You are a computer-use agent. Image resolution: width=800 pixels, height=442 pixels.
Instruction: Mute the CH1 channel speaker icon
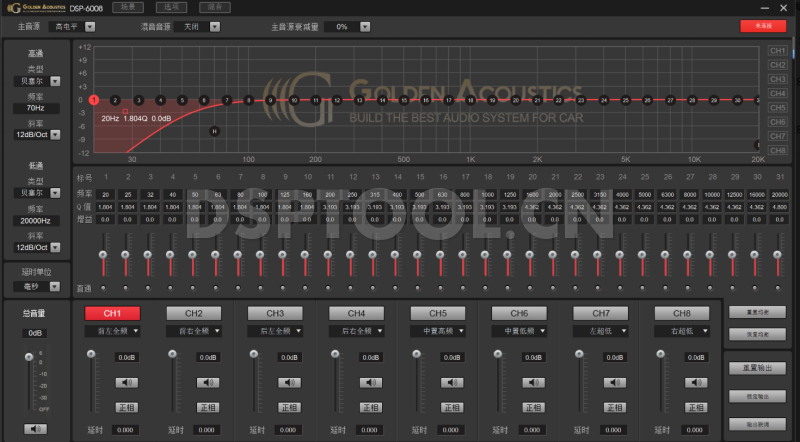[126, 381]
